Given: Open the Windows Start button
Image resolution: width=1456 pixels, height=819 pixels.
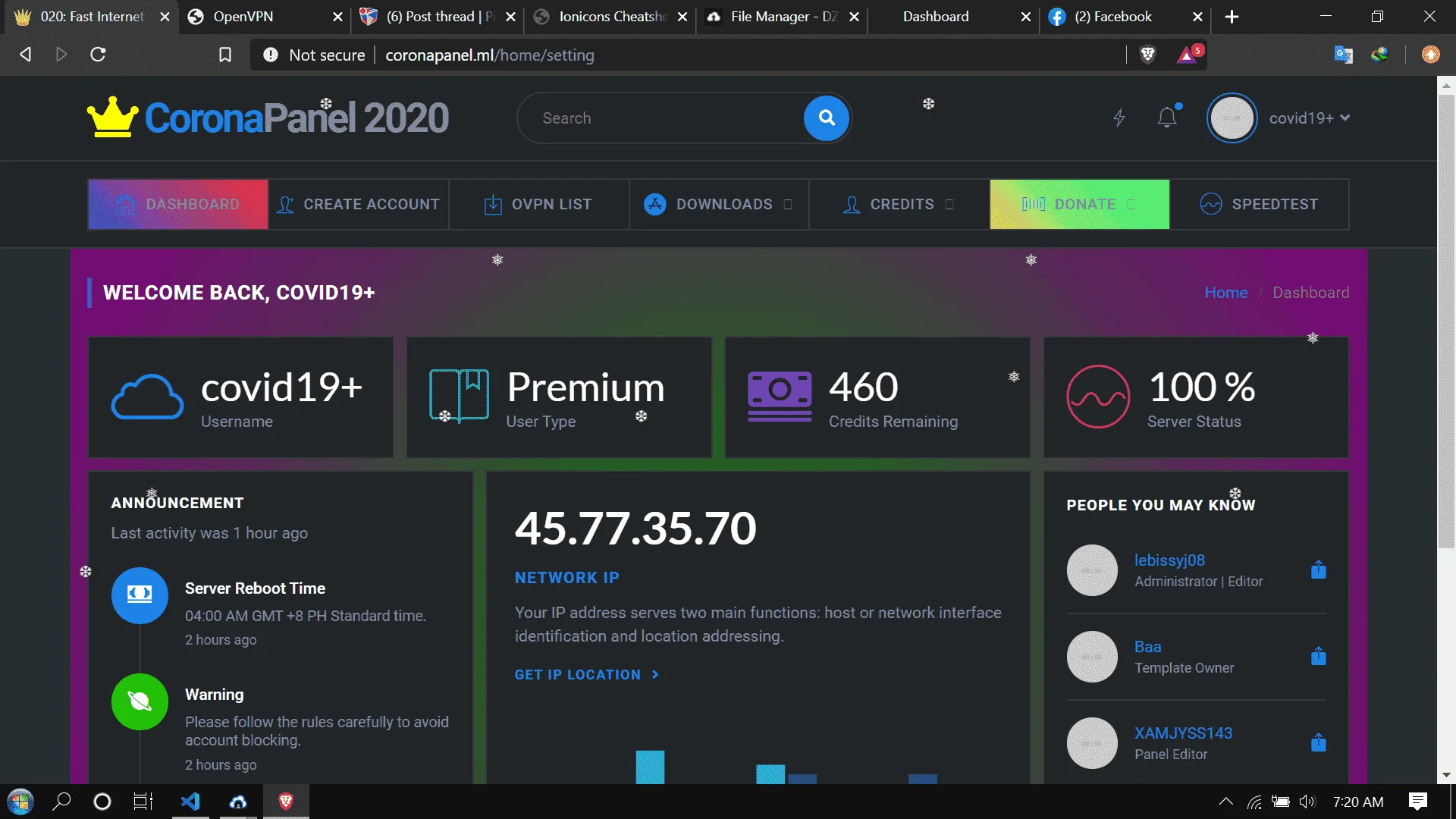Looking at the screenshot, I should [x=20, y=802].
